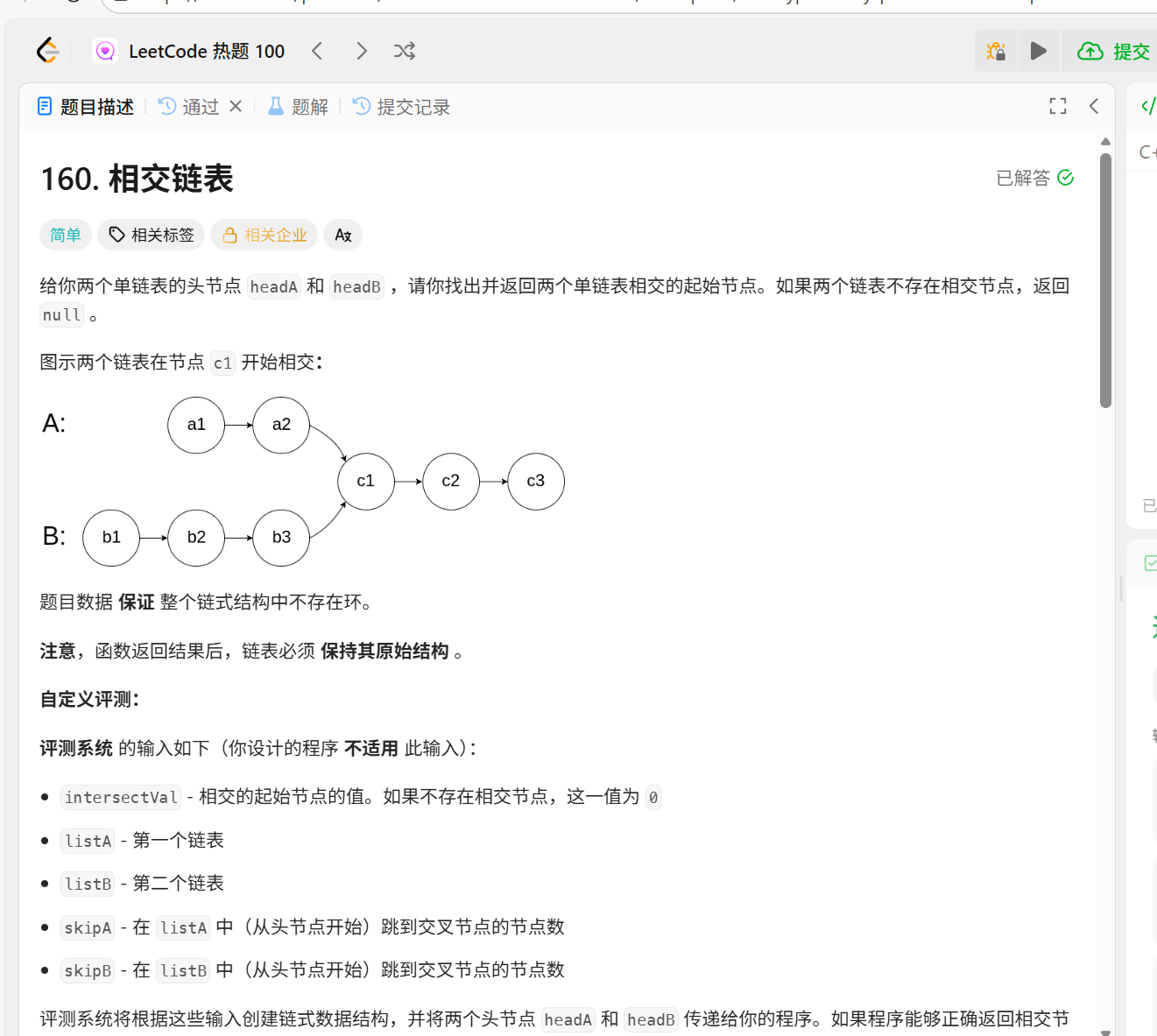The height and width of the screenshot is (1036, 1157).
Task: Click the b3 node in diagram
Action: pos(281,538)
